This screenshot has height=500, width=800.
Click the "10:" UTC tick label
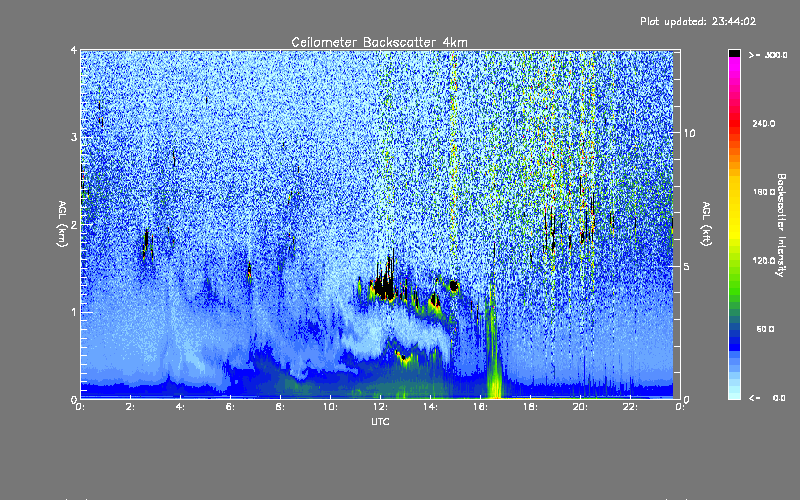point(330,407)
